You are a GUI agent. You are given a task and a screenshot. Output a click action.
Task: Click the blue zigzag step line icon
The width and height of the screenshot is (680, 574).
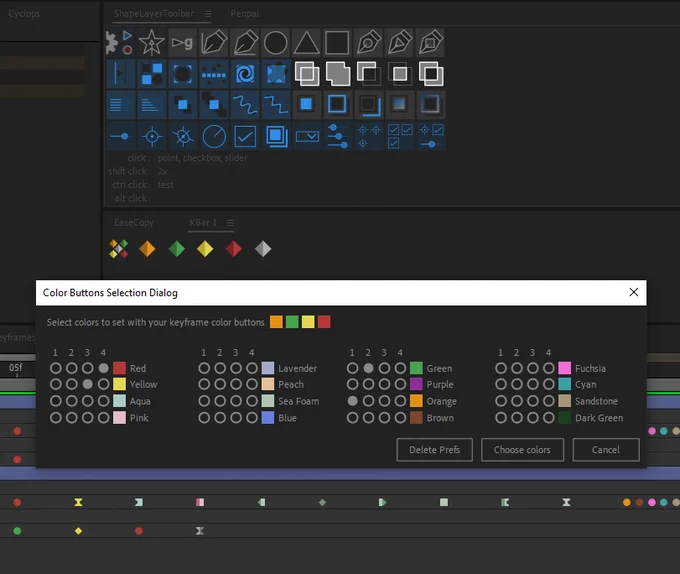[x=275, y=105]
